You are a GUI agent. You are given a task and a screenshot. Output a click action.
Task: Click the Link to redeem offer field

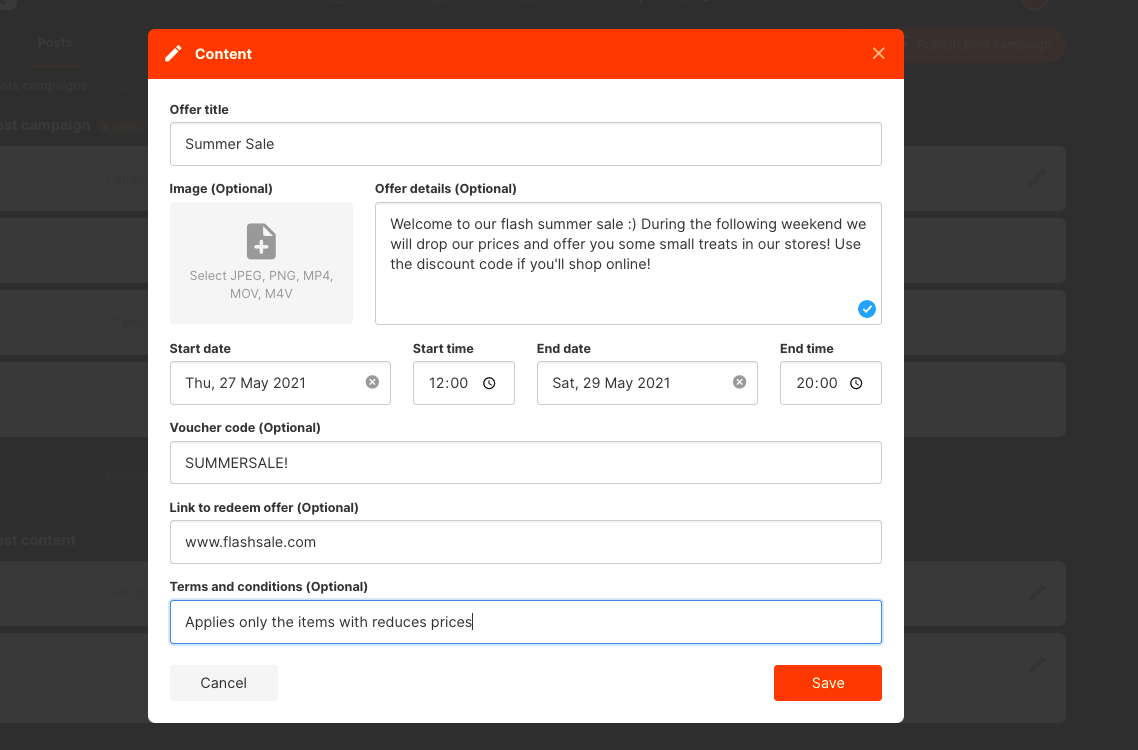click(525, 542)
